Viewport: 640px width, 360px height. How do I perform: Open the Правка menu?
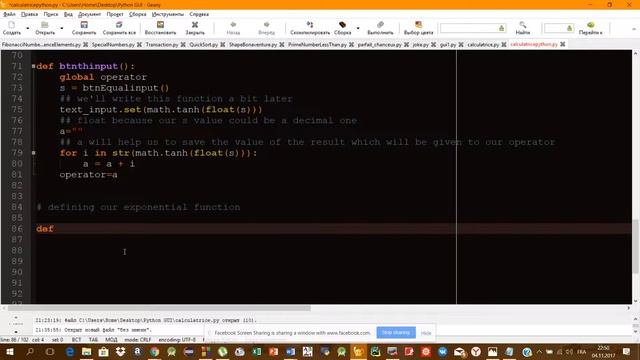click(29, 14)
